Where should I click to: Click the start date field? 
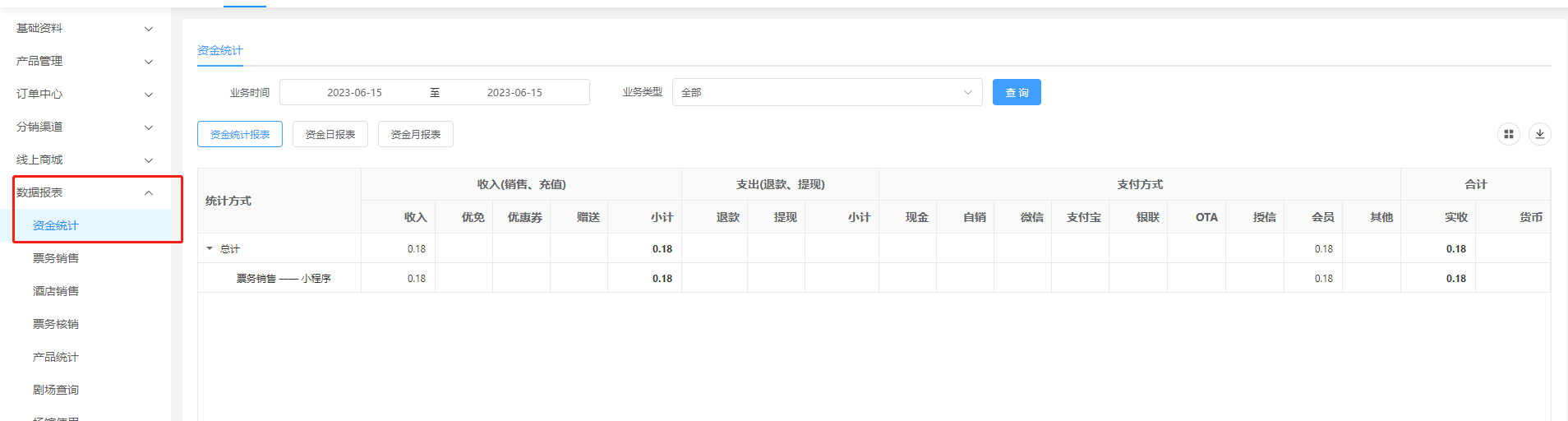354,92
